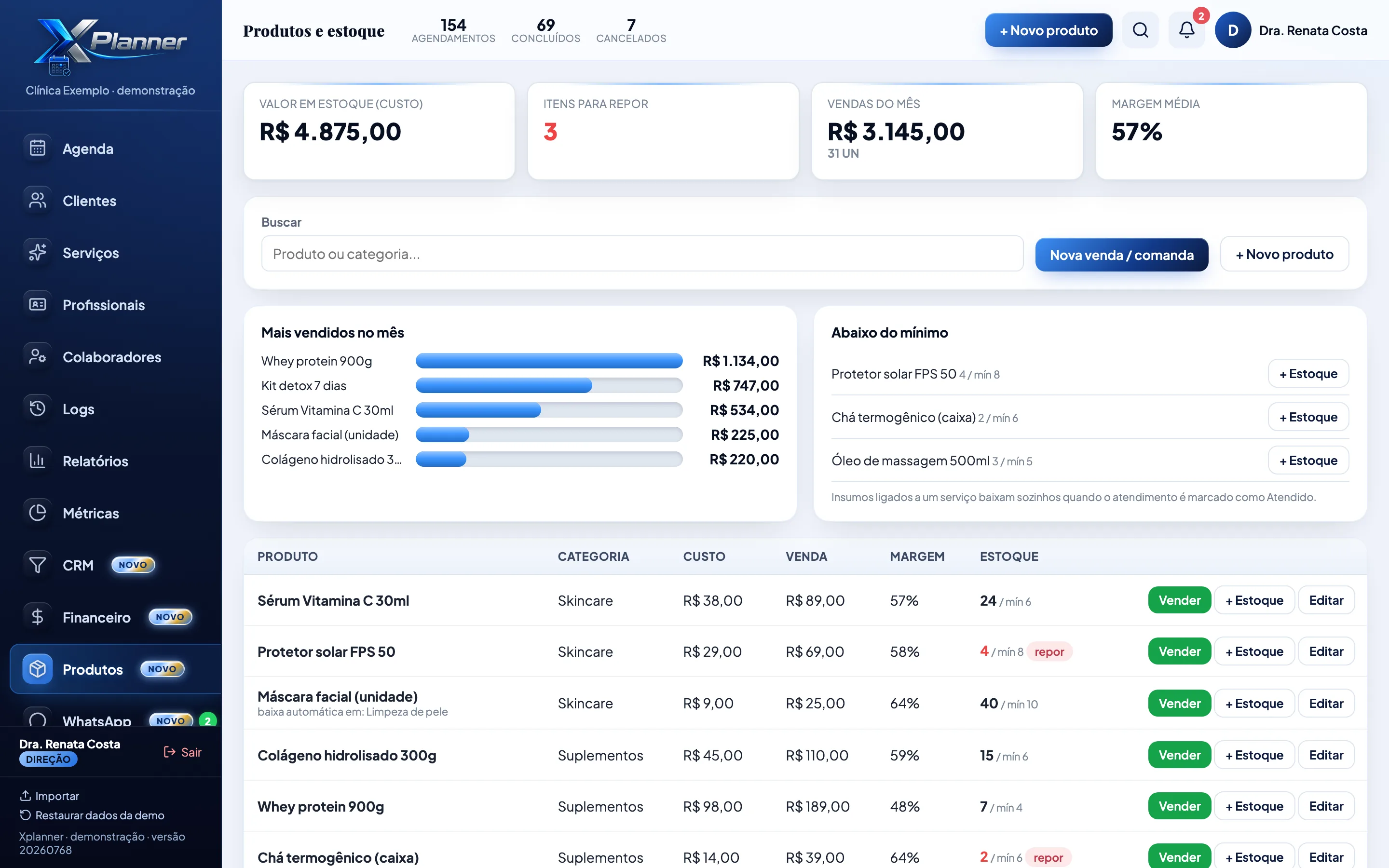This screenshot has height=868, width=1389.
Task: Click the Clientes people icon
Action: pos(37,200)
